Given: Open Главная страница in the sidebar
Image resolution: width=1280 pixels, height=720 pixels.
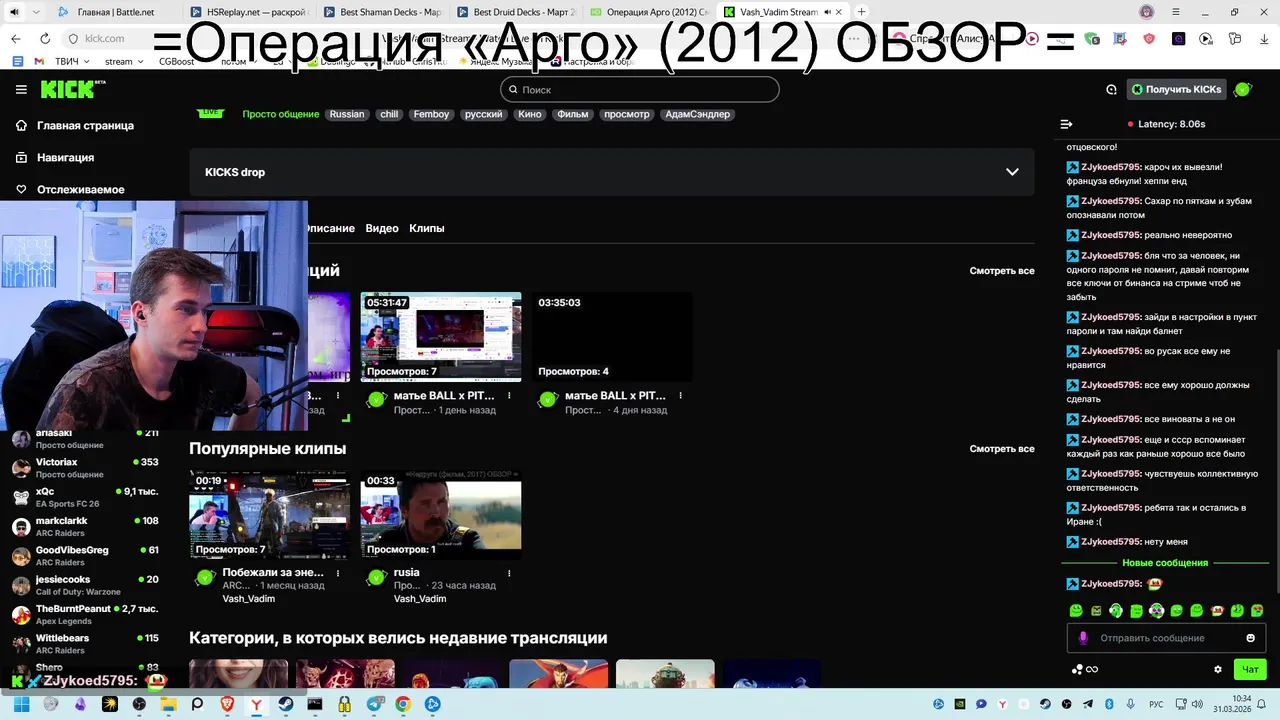Looking at the screenshot, I should click(x=74, y=126).
